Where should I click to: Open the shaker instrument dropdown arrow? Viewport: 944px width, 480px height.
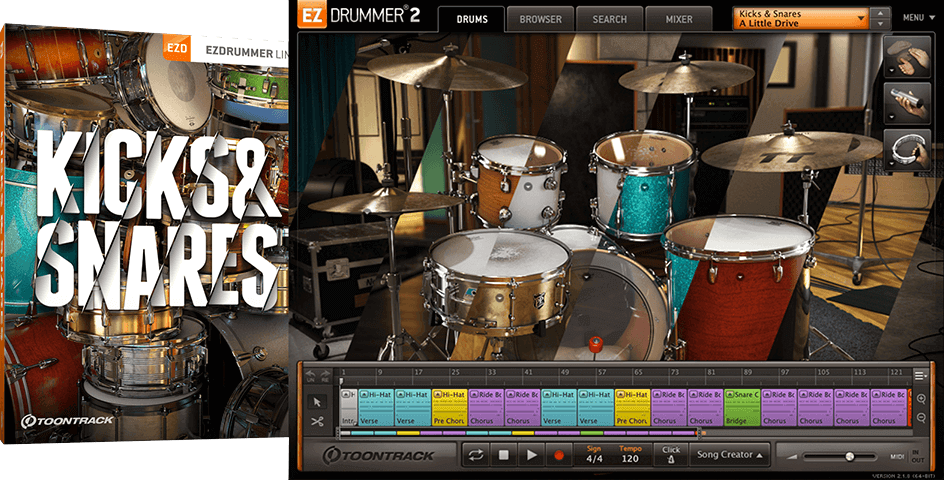[x=890, y=117]
